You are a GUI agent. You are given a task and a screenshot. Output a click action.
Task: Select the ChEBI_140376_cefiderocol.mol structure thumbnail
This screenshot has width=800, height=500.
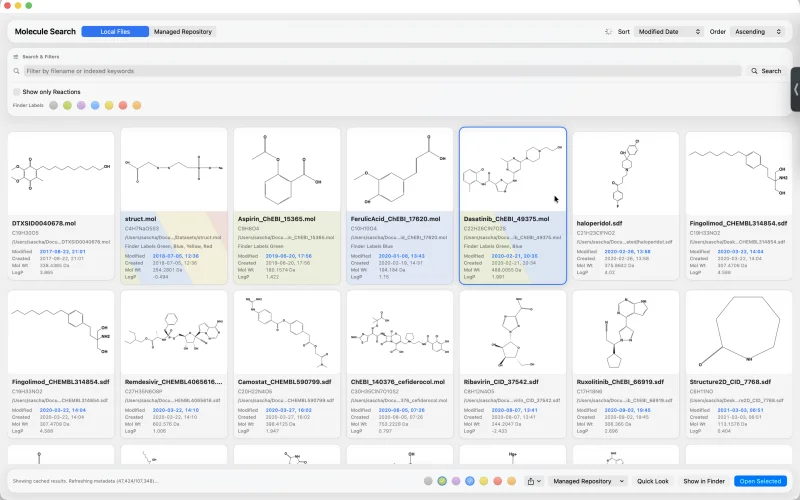pos(400,332)
